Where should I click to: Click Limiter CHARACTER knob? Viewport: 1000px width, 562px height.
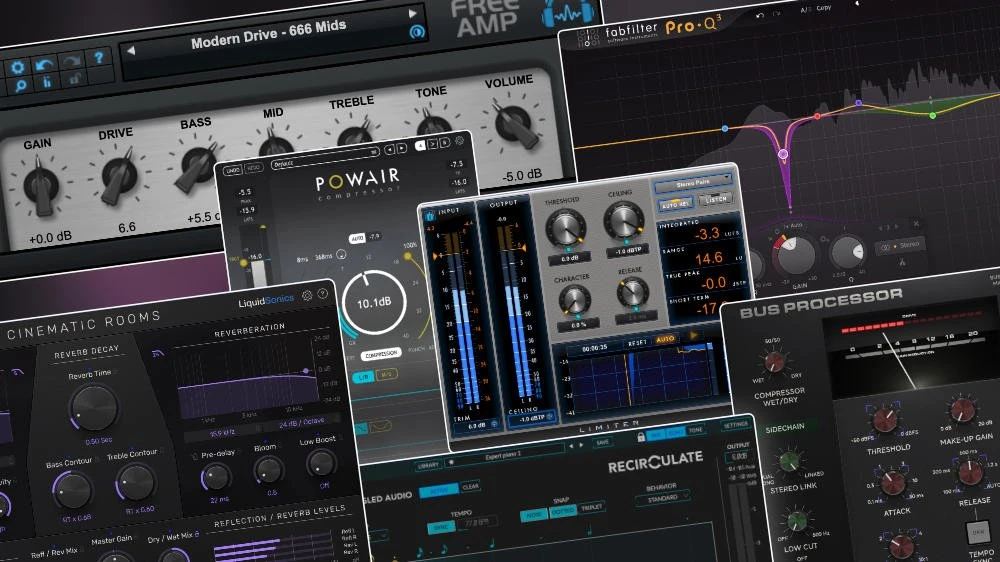[x=573, y=299]
